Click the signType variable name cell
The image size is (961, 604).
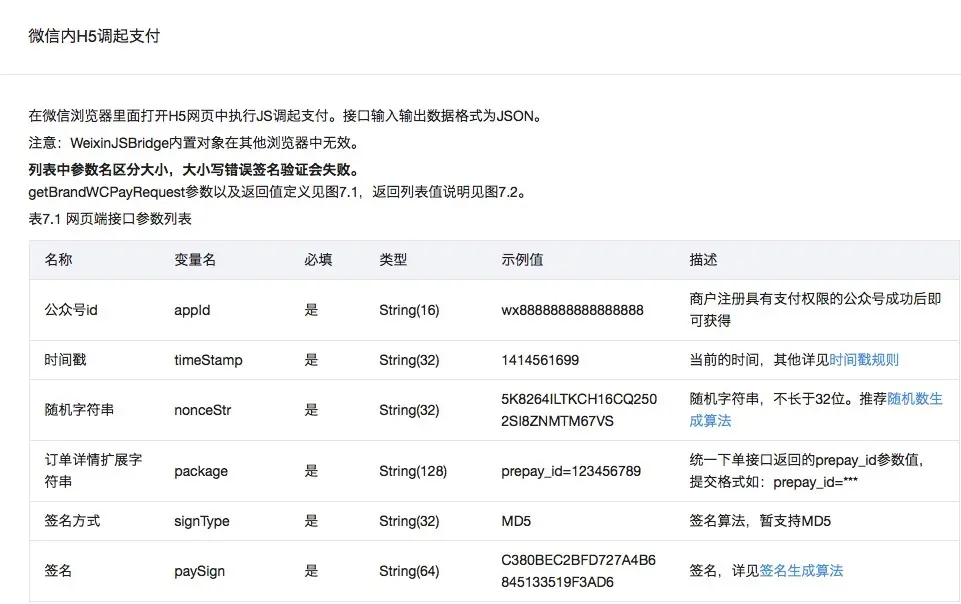(202, 521)
